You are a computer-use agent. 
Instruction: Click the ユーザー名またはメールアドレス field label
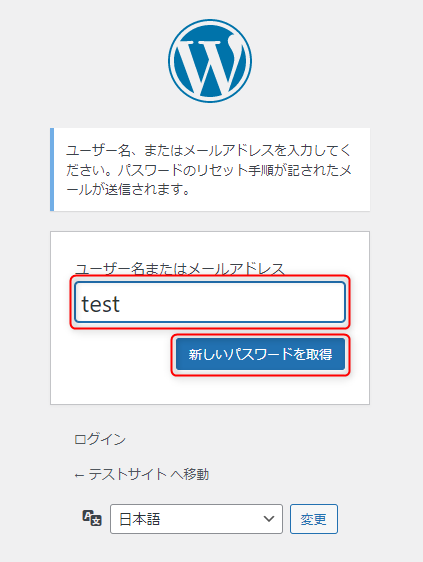[179, 269]
